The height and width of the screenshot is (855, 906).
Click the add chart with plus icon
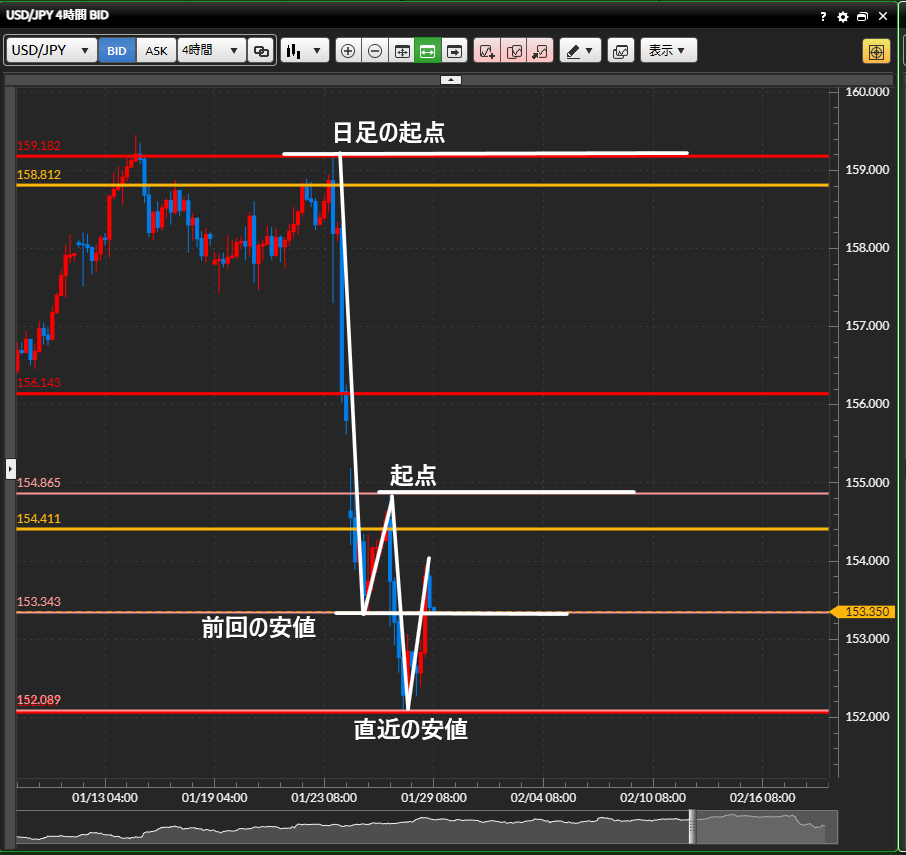pyautogui.click(x=487, y=51)
